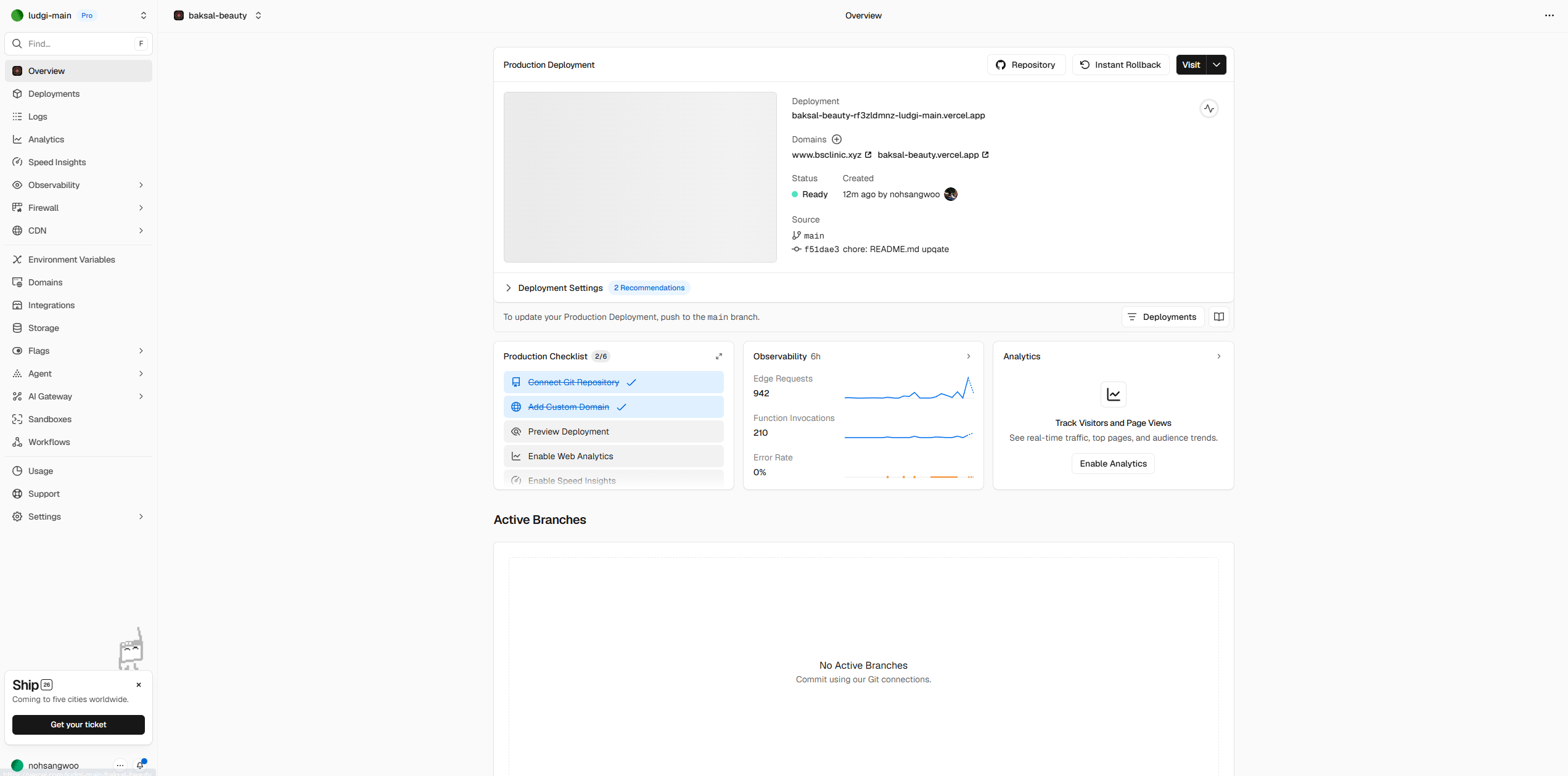Click the Support sidebar icon
Image resolution: width=1568 pixels, height=776 pixels.
coord(17,494)
